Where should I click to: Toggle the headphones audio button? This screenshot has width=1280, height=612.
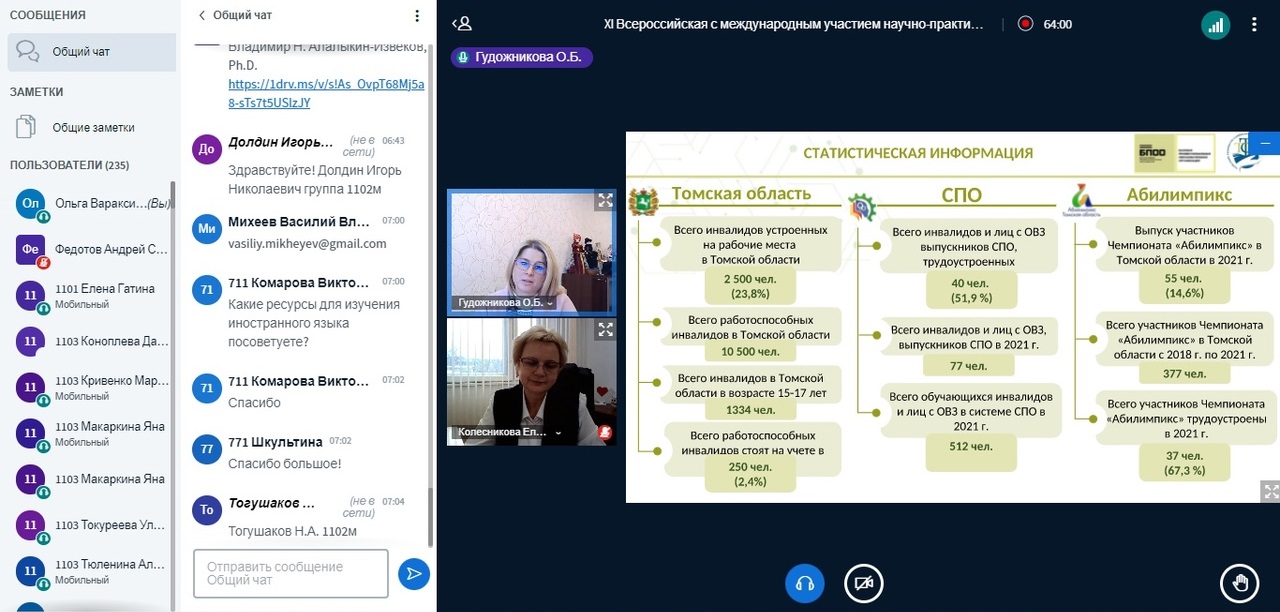[x=804, y=583]
